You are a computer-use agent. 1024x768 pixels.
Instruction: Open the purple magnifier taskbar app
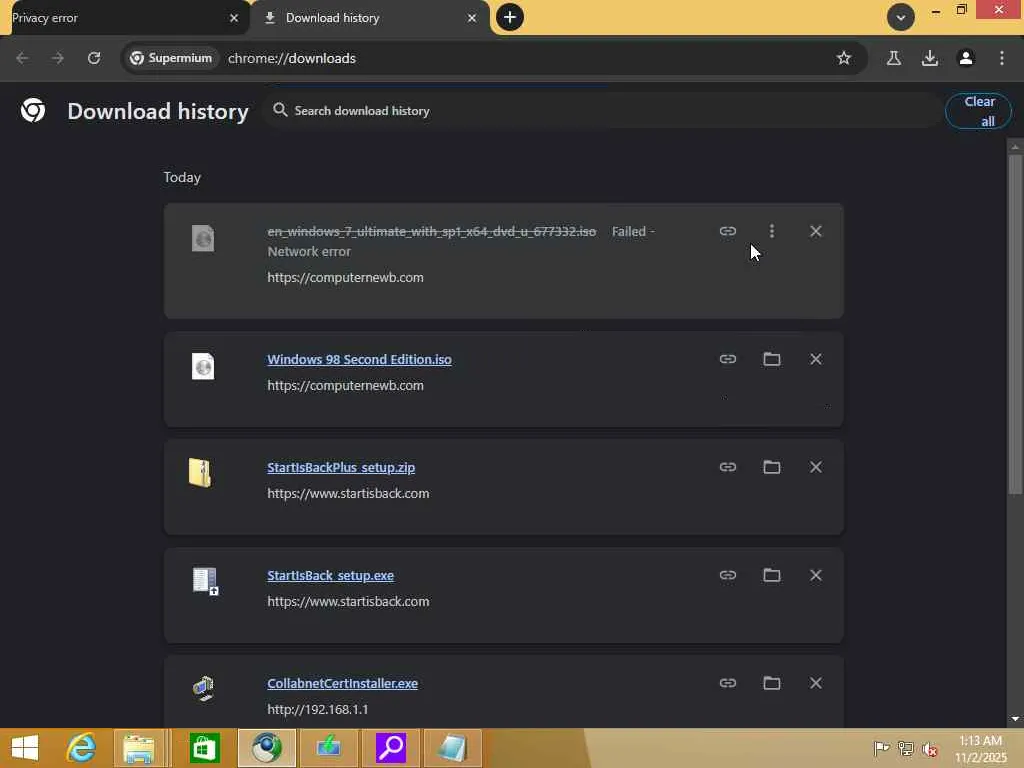tap(391, 748)
